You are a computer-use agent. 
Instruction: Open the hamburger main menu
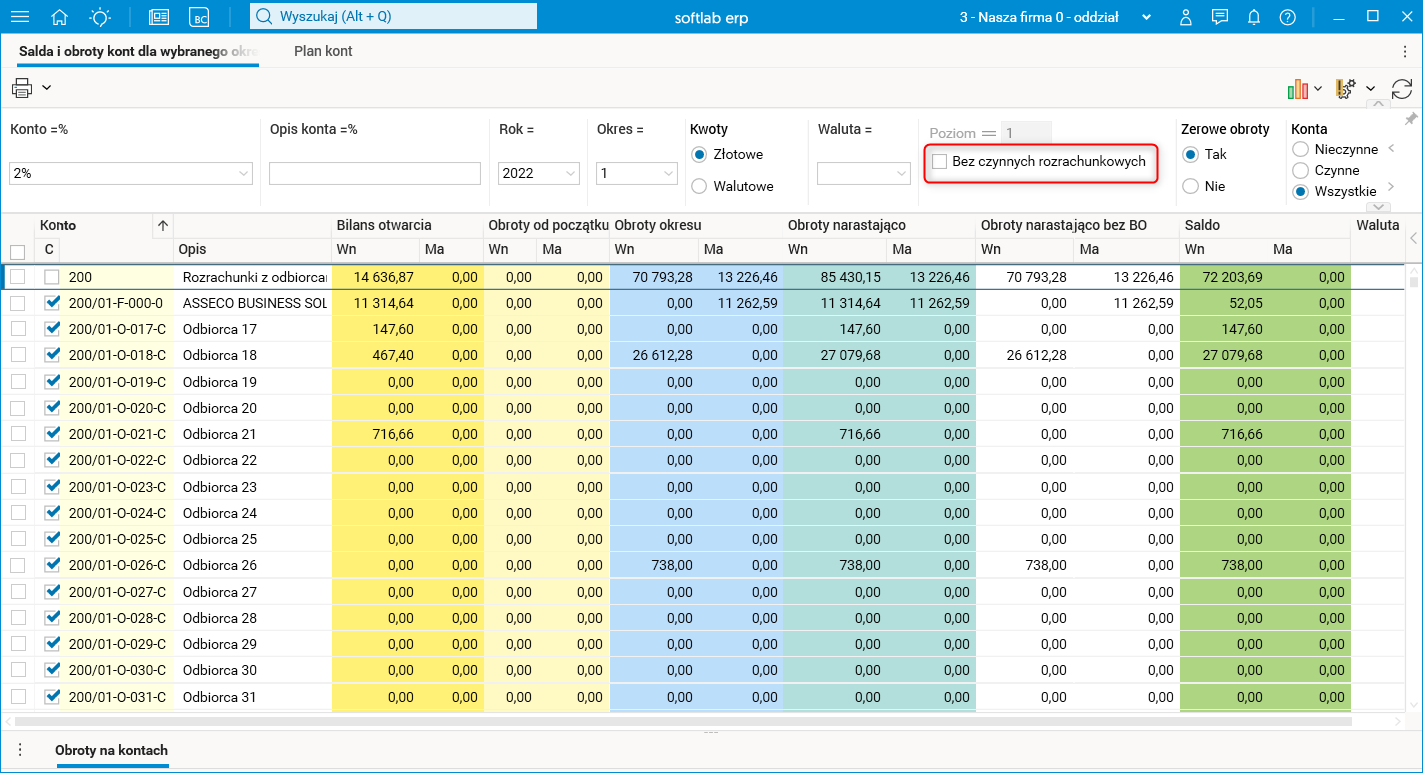(x=19, y=17)
